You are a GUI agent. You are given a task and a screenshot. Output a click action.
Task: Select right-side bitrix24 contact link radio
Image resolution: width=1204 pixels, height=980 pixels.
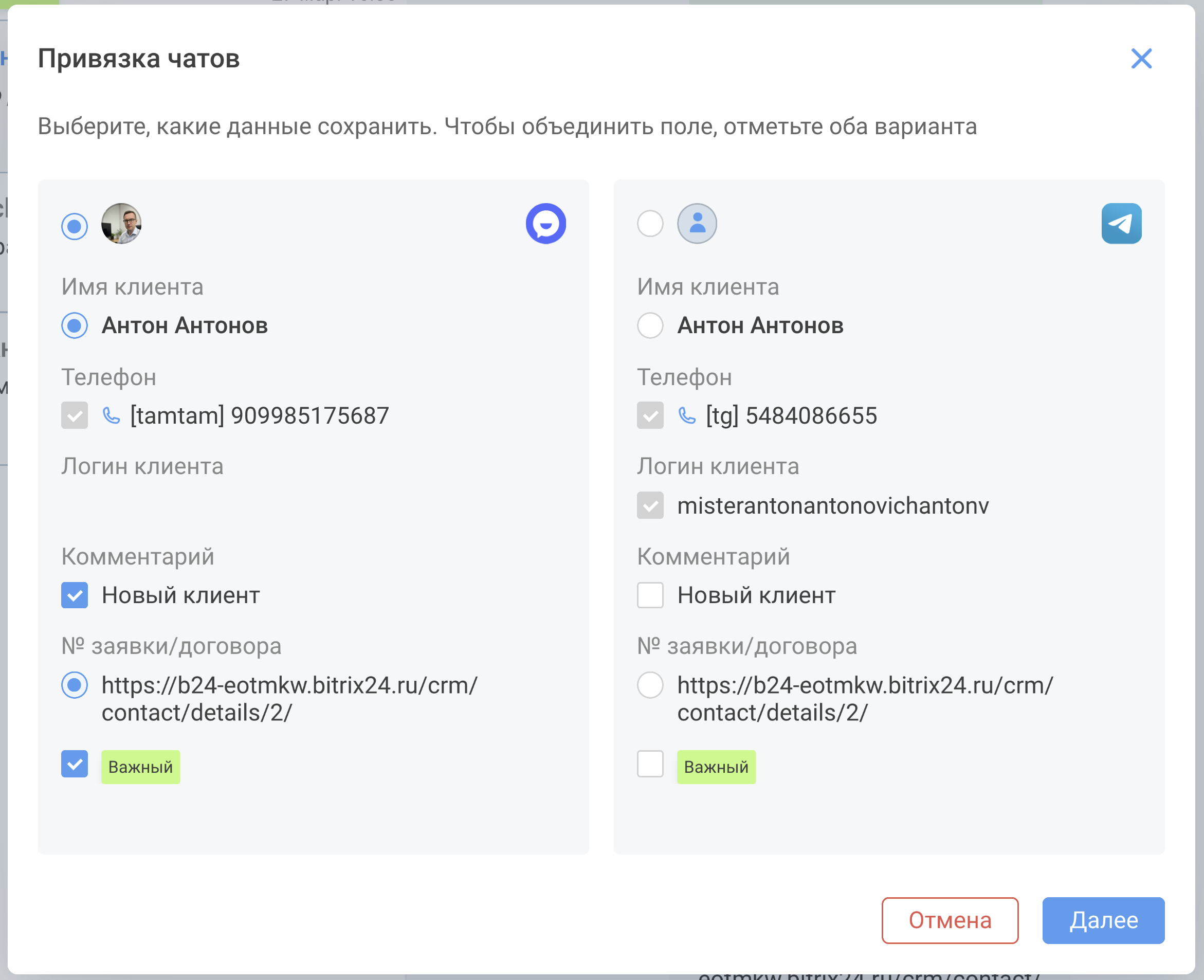(x=650, y=685)
